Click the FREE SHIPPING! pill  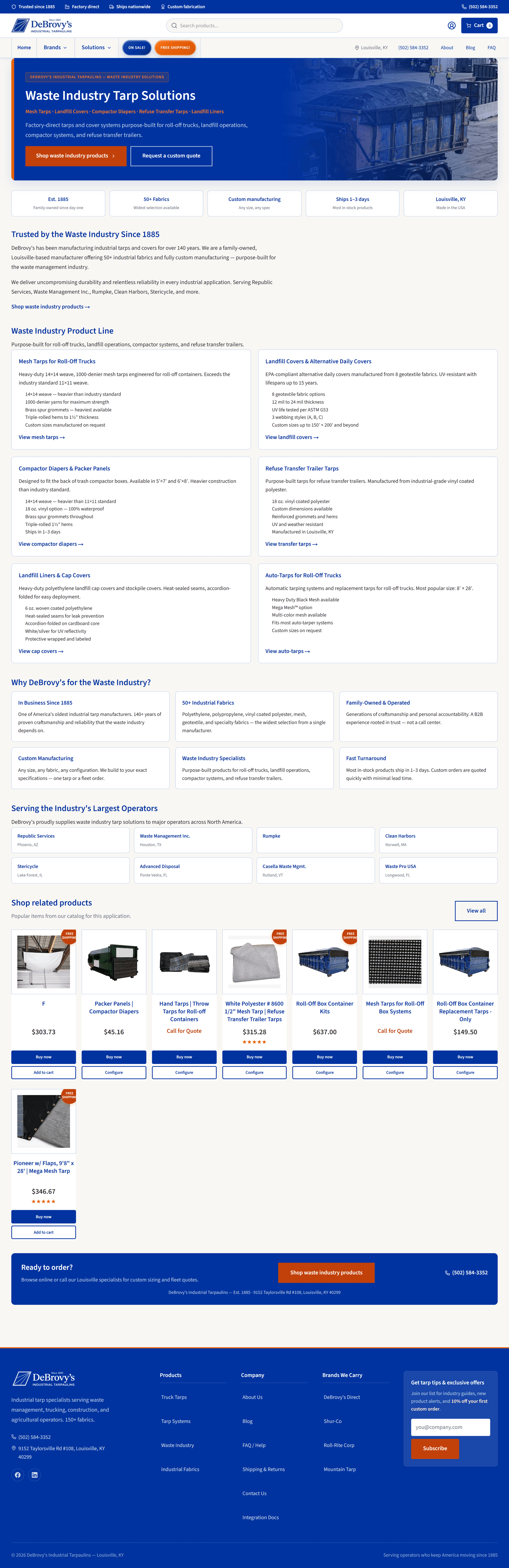coord(175,47)
